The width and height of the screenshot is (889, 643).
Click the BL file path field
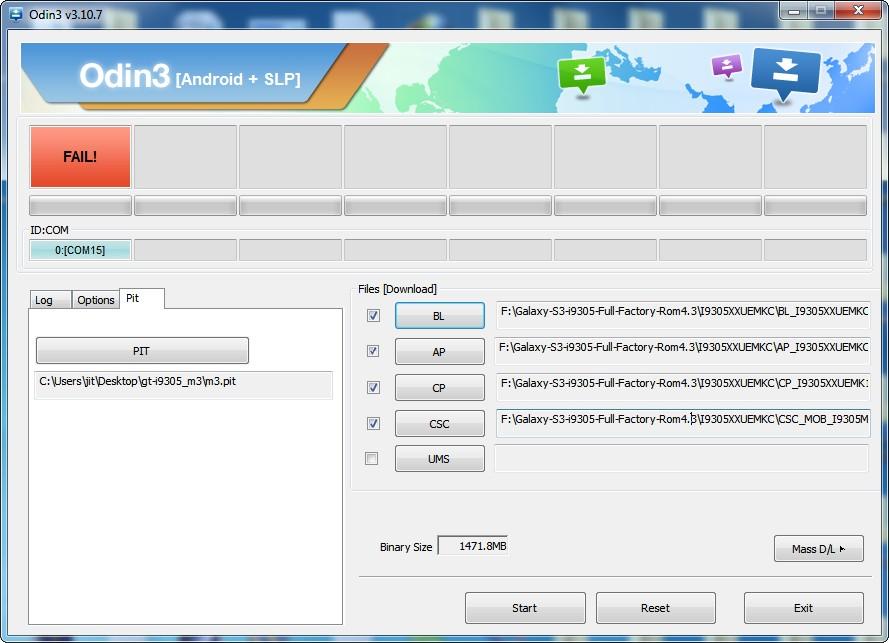[x=683, y=315]
